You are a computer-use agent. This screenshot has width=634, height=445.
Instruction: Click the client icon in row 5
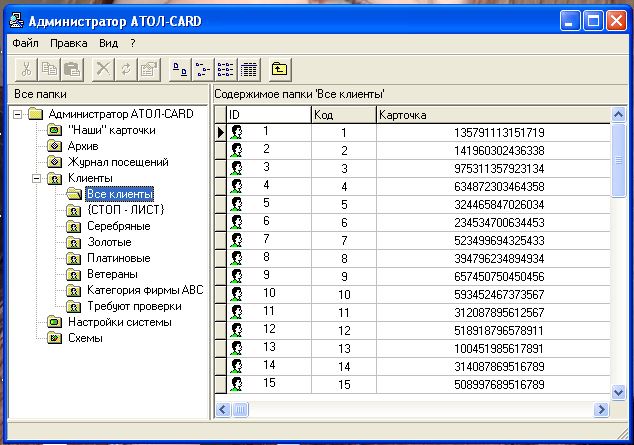(238, 204)
